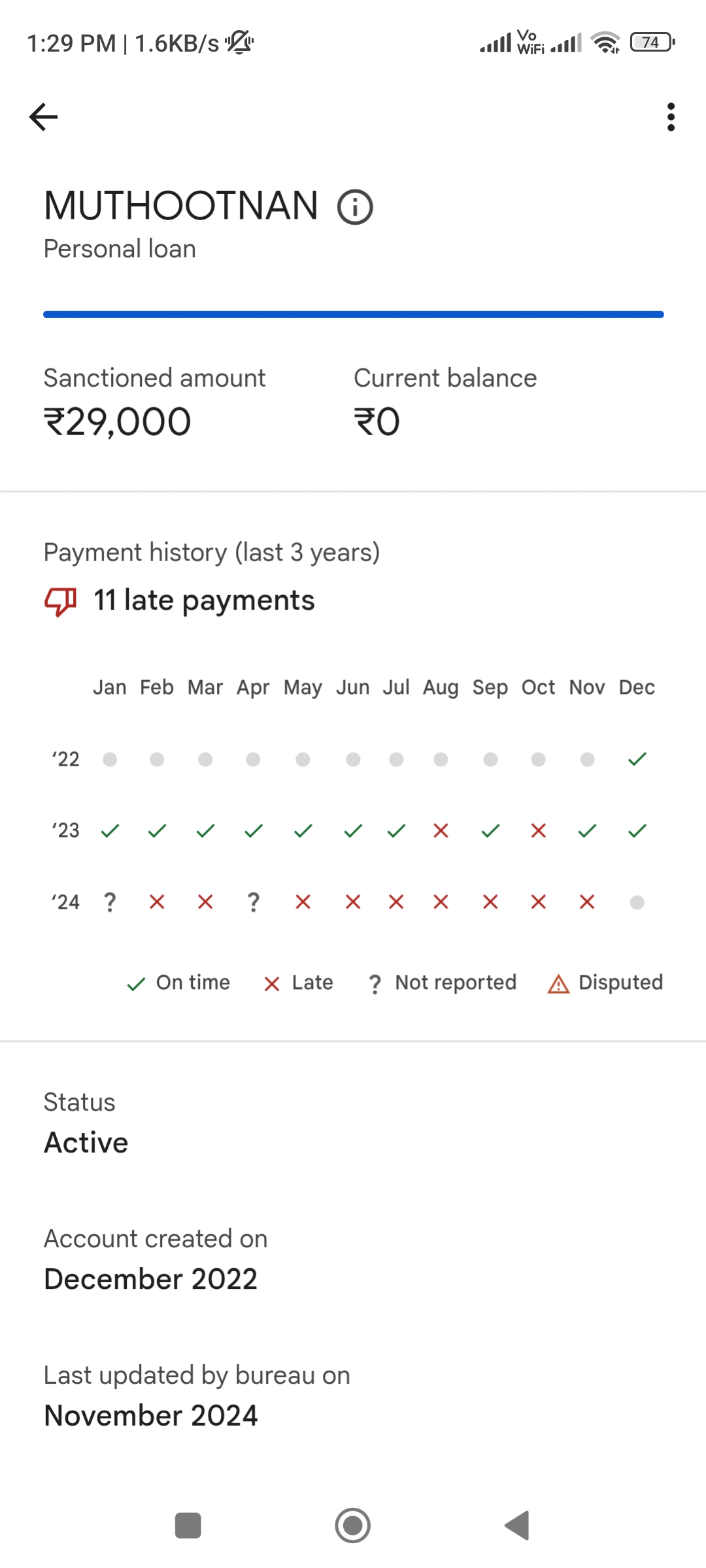This screenshot has height=1568, width=706.
Task: Tap October 2023 late cross mark
Action: (x=539, y=830)
